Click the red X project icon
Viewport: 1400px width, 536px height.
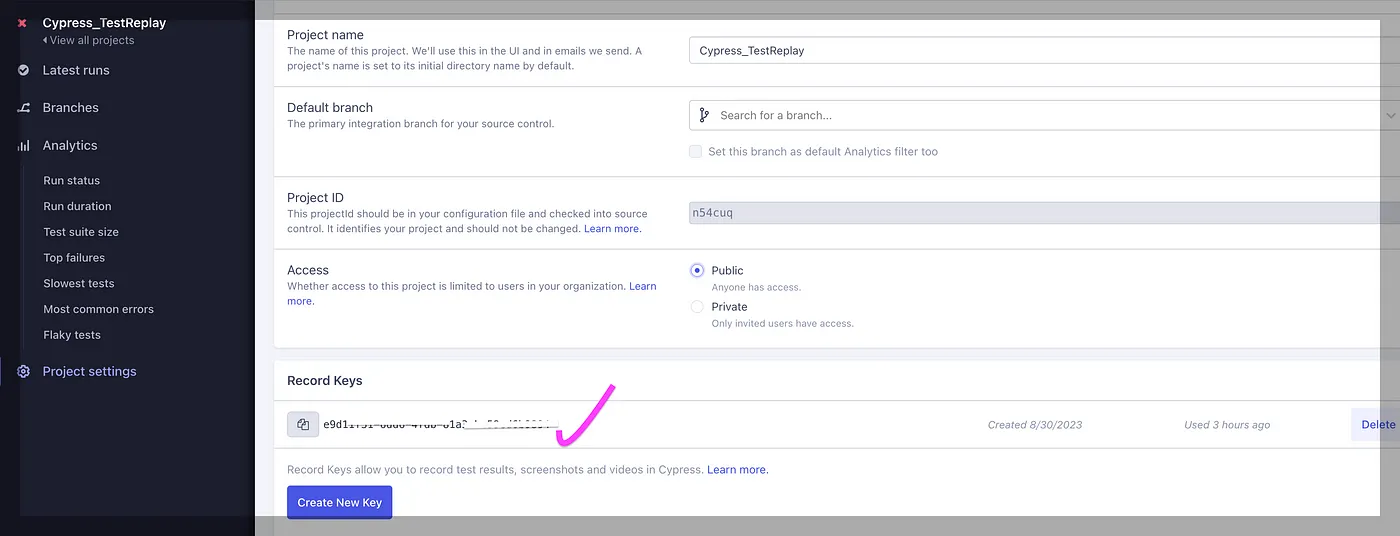pos(22,23)
